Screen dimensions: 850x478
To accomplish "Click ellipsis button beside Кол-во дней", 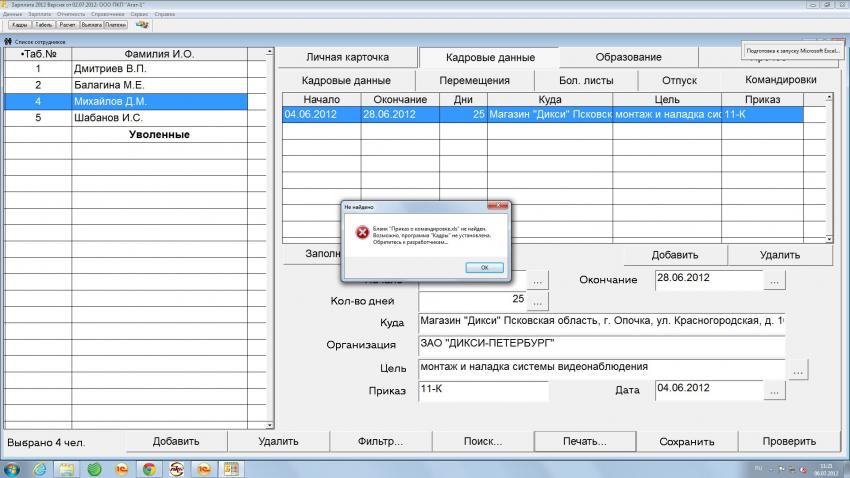I will 538,301.
